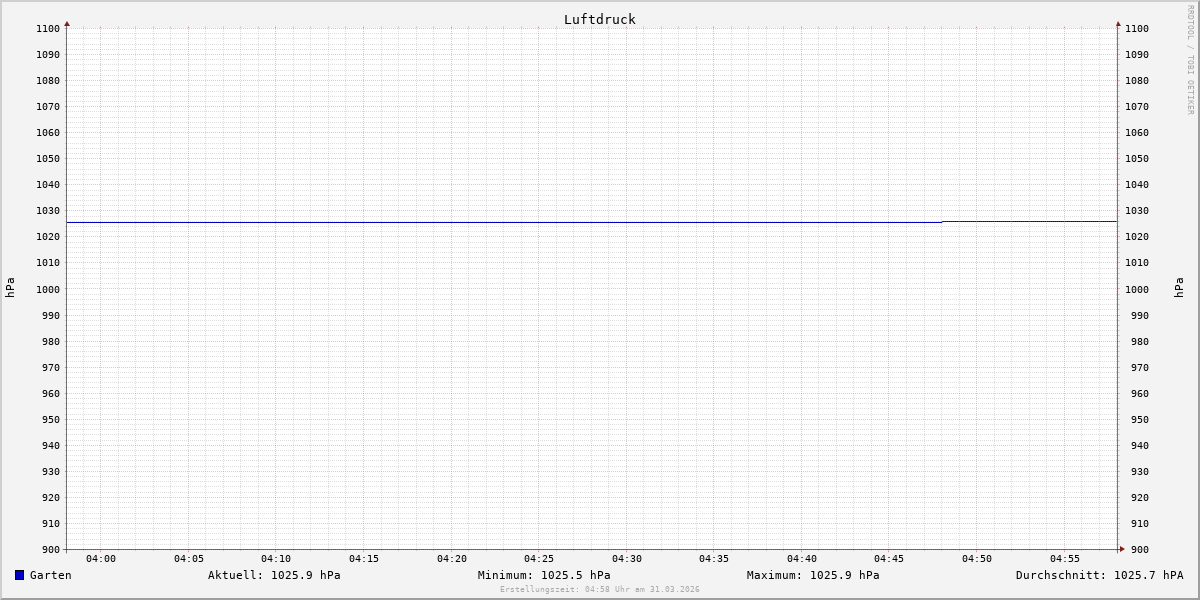Click the 04:50 time axis label
The width and height of the screenshot is (1200, 600).
coord(977,559)
